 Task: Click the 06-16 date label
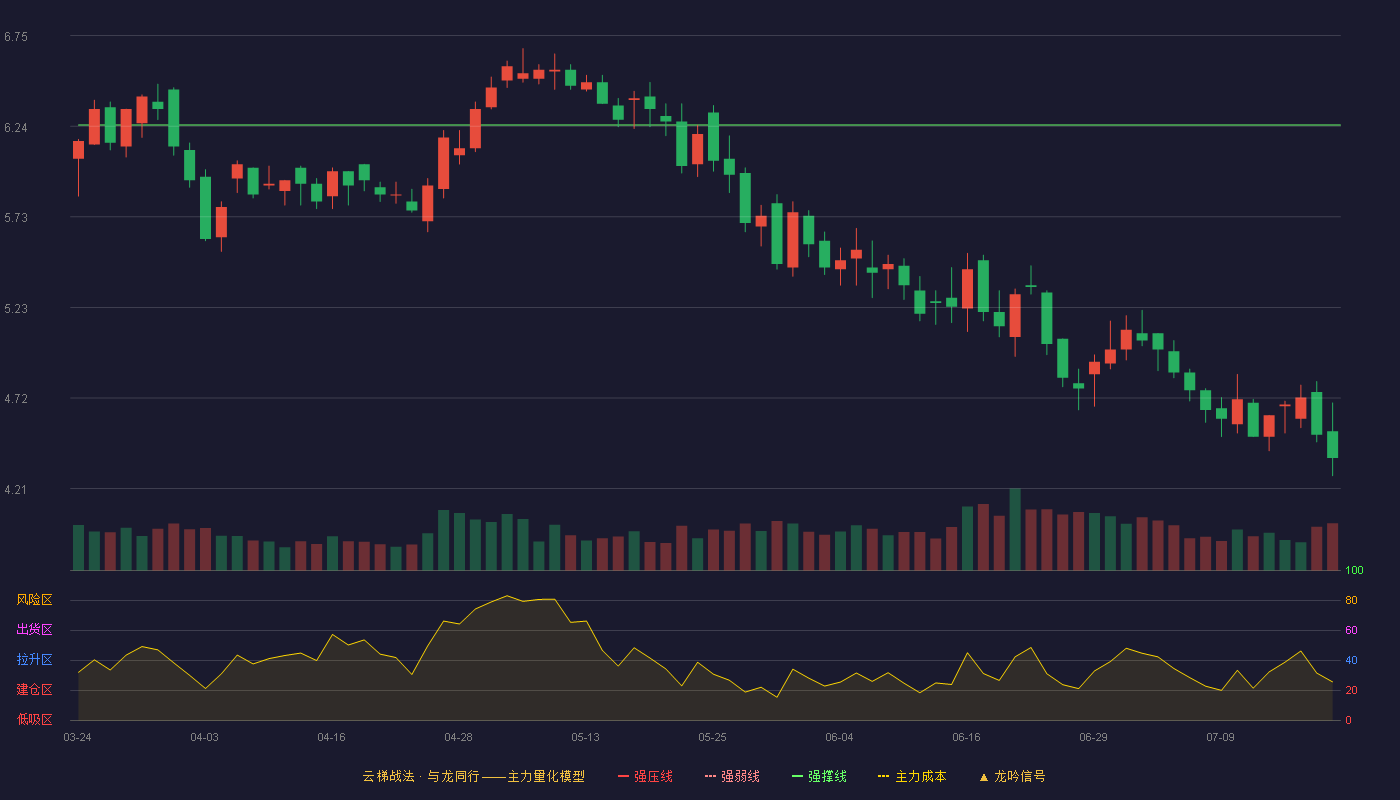coord(966,737)
